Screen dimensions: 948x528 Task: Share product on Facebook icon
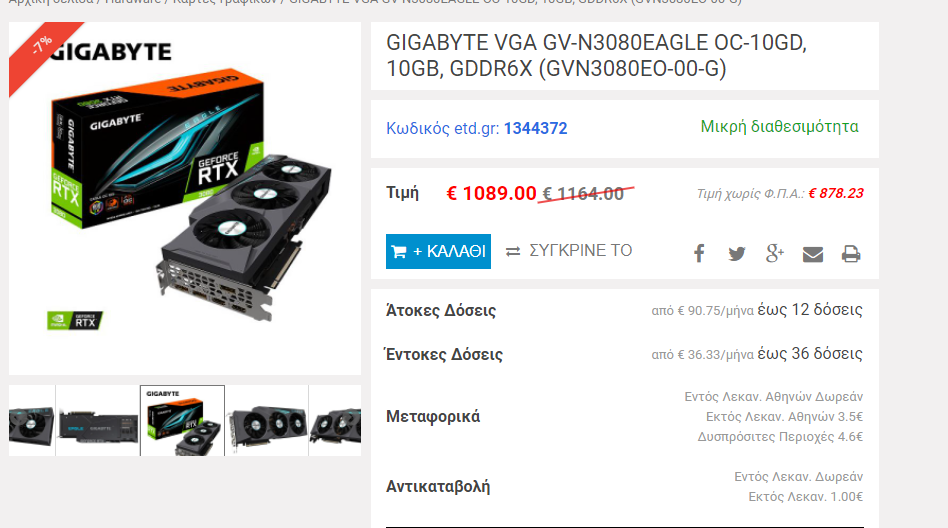pyautogui.click(x=699, y=253)
